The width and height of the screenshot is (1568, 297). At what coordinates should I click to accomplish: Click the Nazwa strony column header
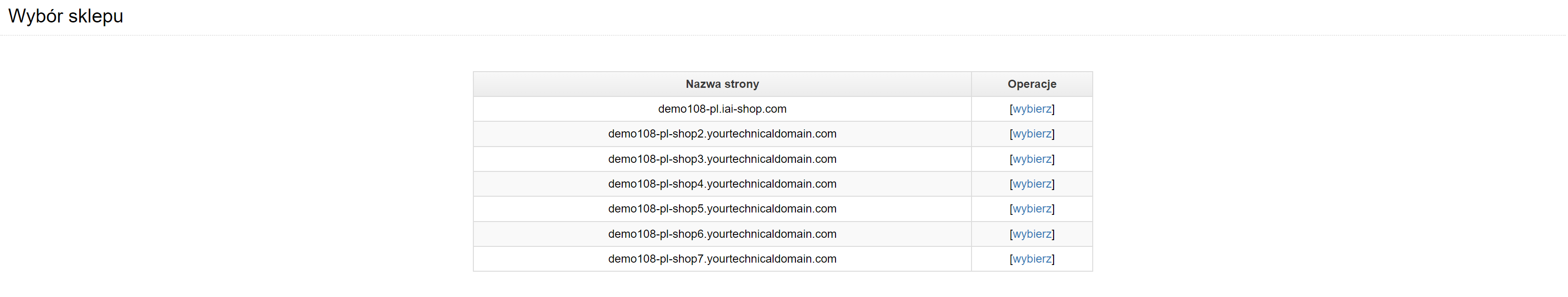pyautogui.click(x=722, y=84)
